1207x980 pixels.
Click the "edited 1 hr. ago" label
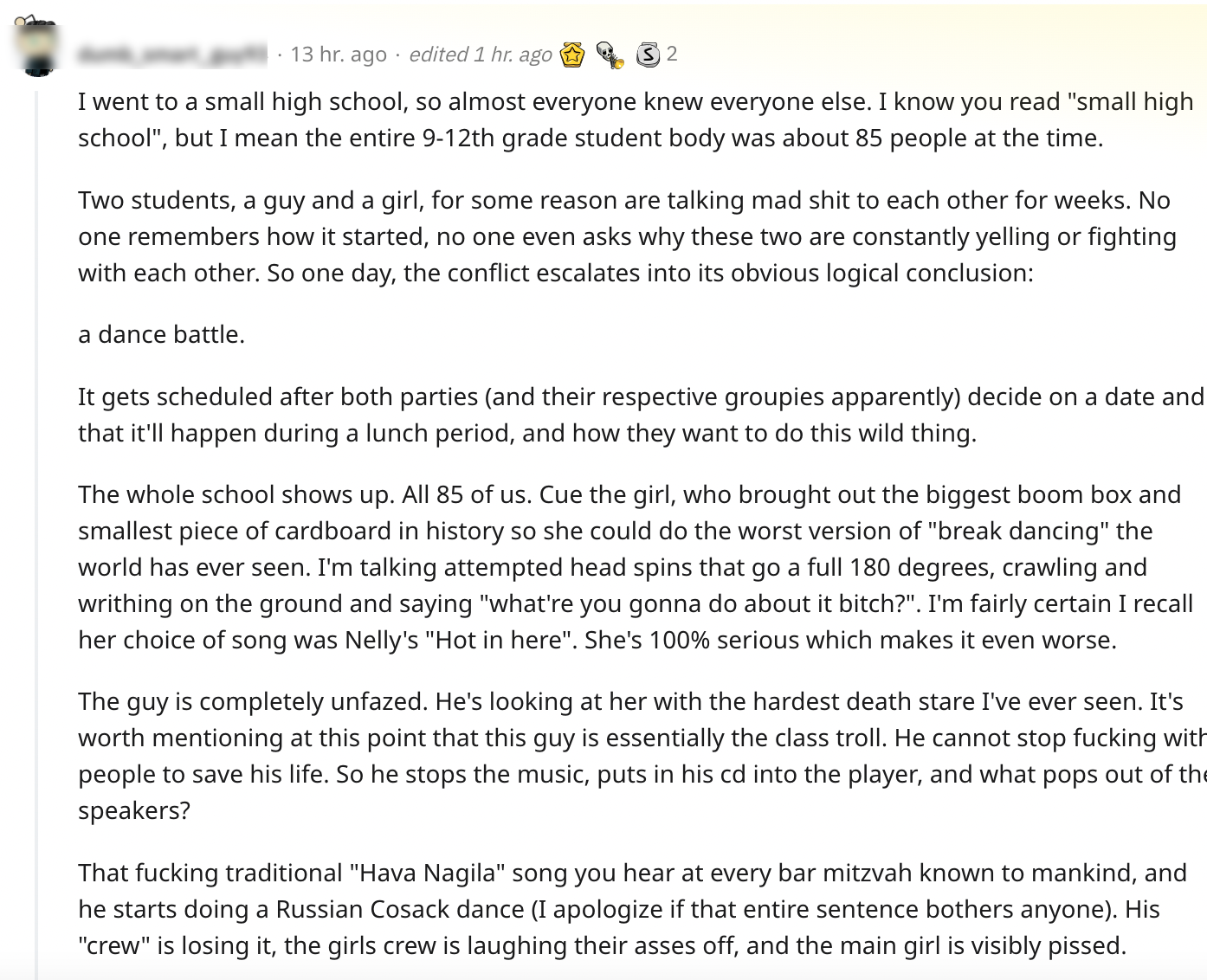pos(480,55)
